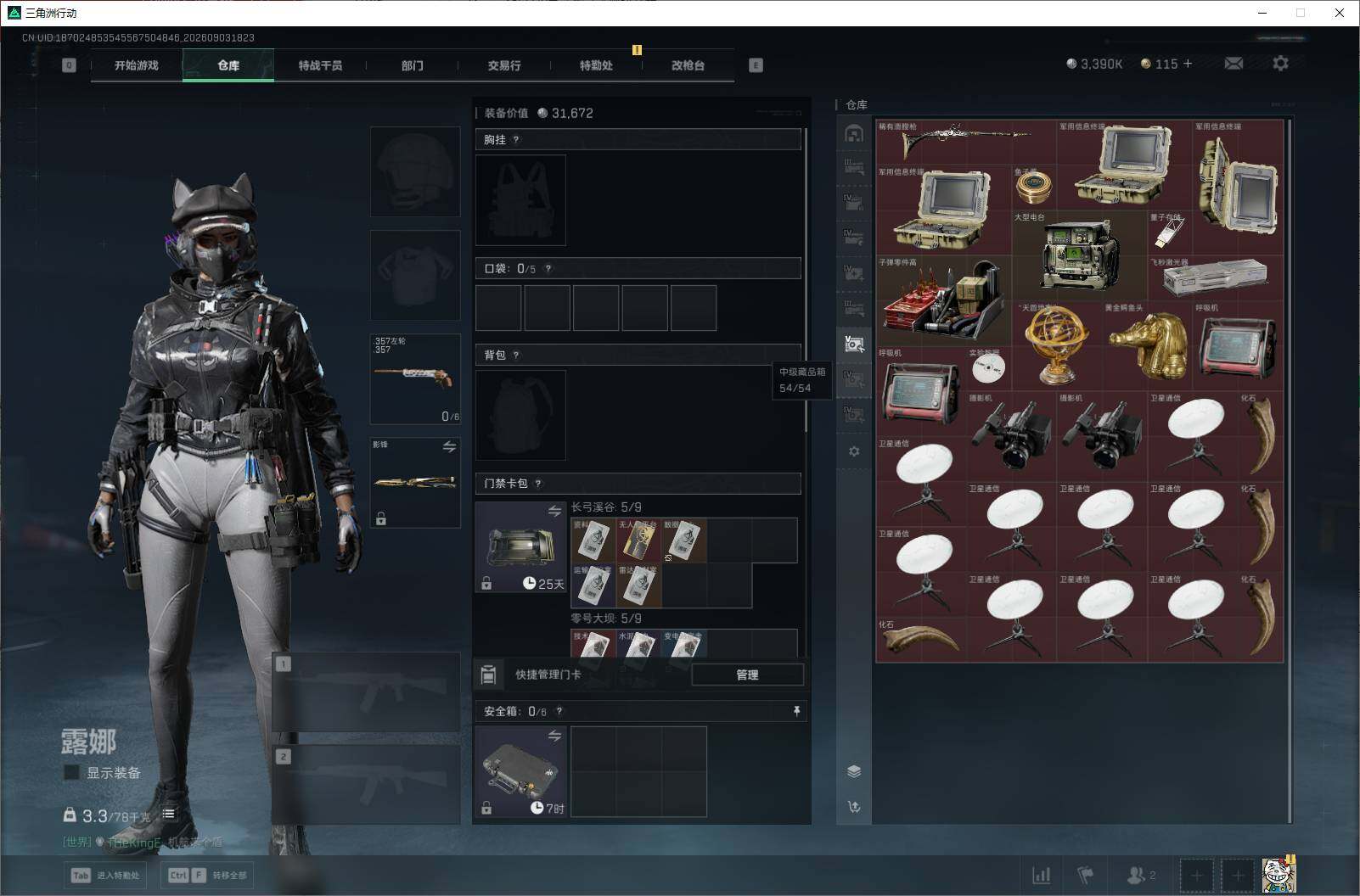Click the 转移全部 button
Viewport: 1360px width, 896px height.
click(207, 875)
